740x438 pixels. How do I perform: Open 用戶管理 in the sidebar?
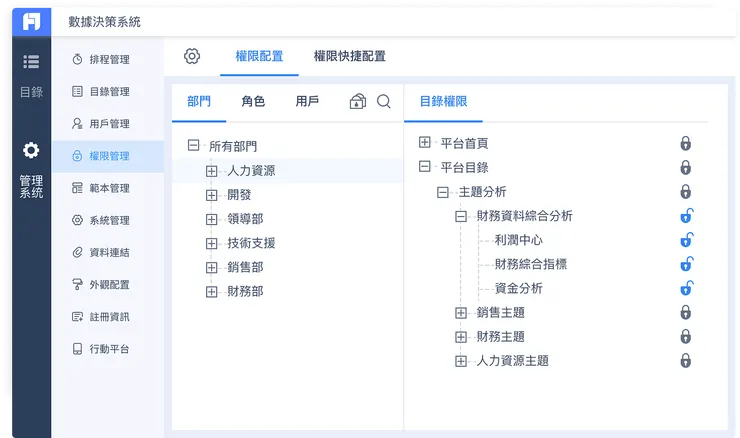coord(108,124)
